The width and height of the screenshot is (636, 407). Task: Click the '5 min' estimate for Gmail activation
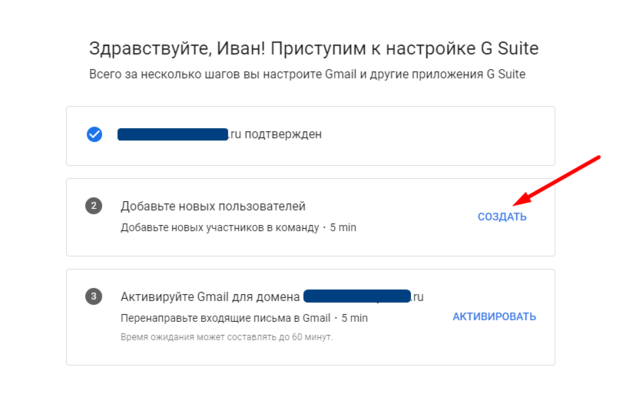354,318
